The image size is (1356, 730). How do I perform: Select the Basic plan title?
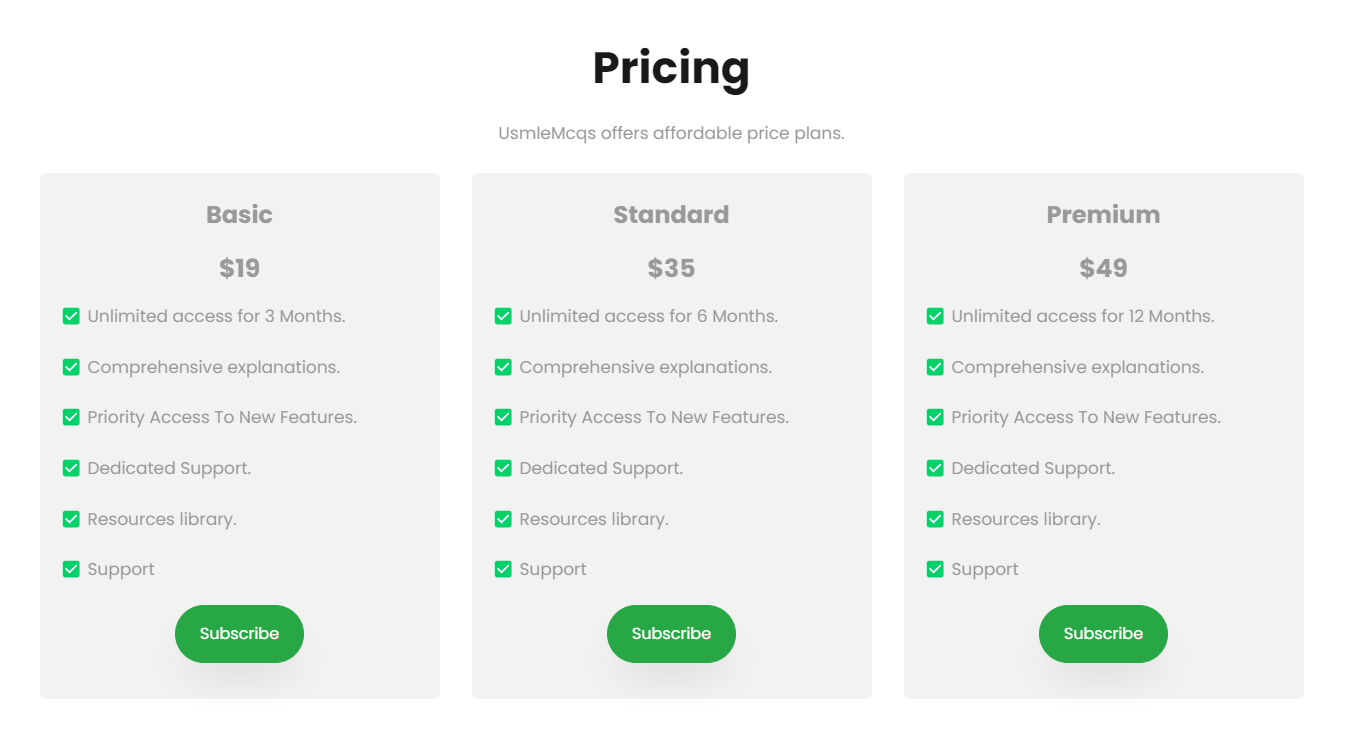pyautogui.click(x=239, y=214)
